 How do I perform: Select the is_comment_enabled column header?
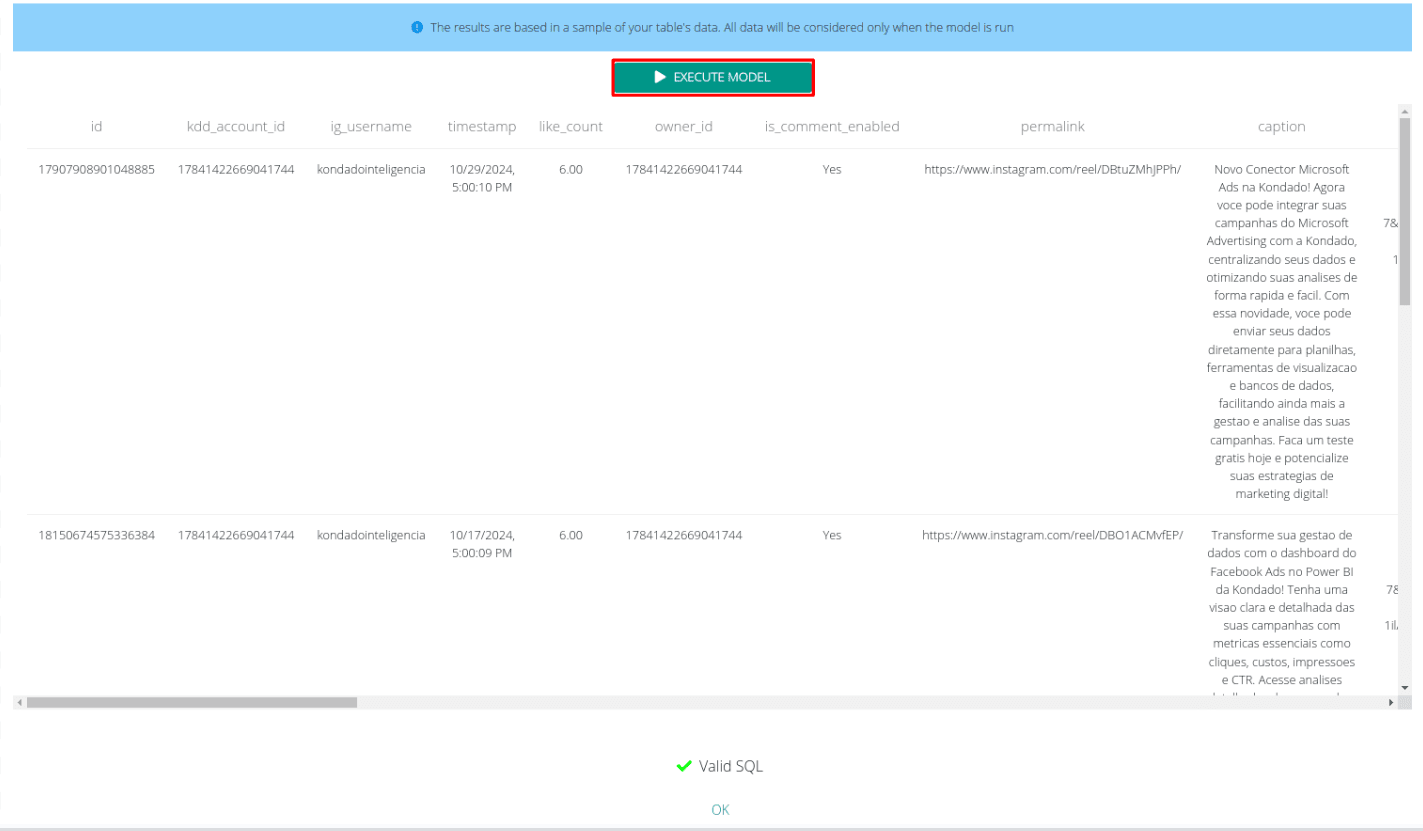click(832, 127)
